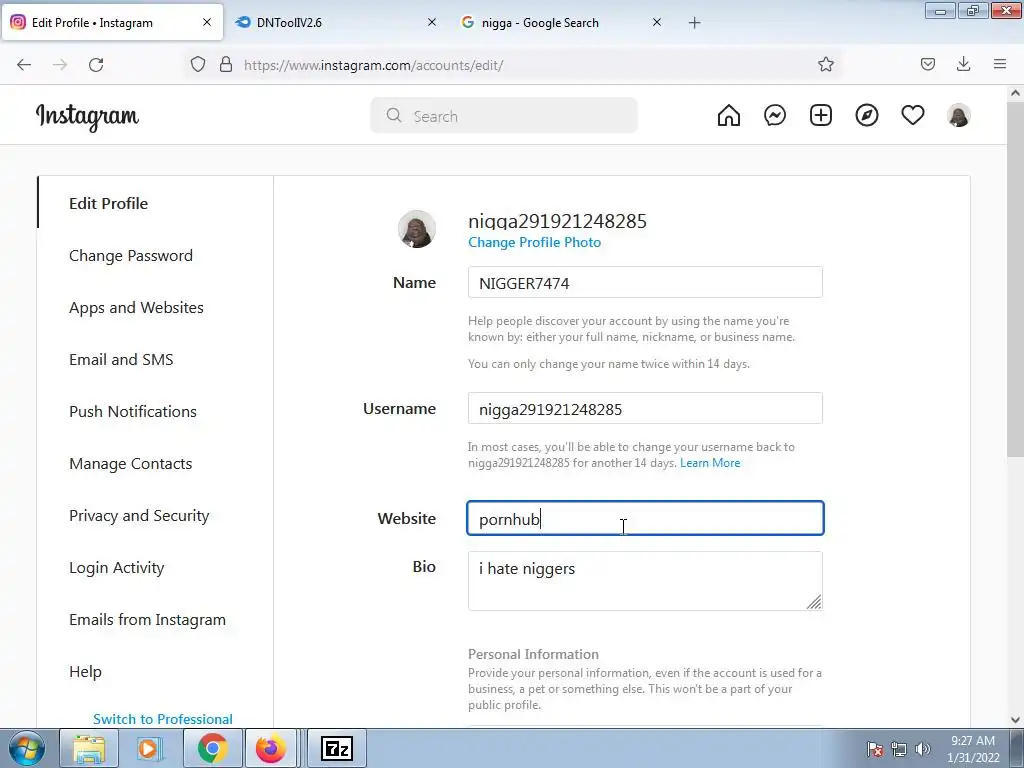The height and width of the screenshot is (768, 1024).
Task: Reload the current page
Action: pyautogui.click(x=96, y=65)
